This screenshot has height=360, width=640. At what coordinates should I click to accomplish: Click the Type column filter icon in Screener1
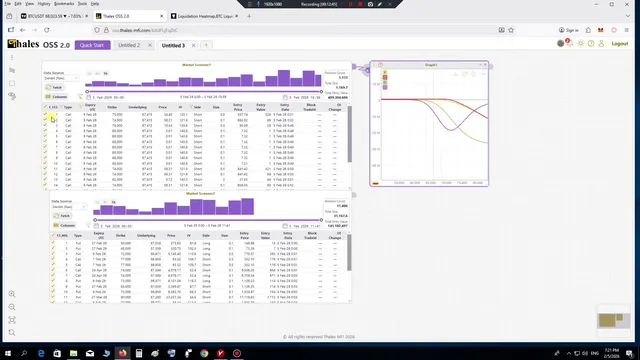61,107
